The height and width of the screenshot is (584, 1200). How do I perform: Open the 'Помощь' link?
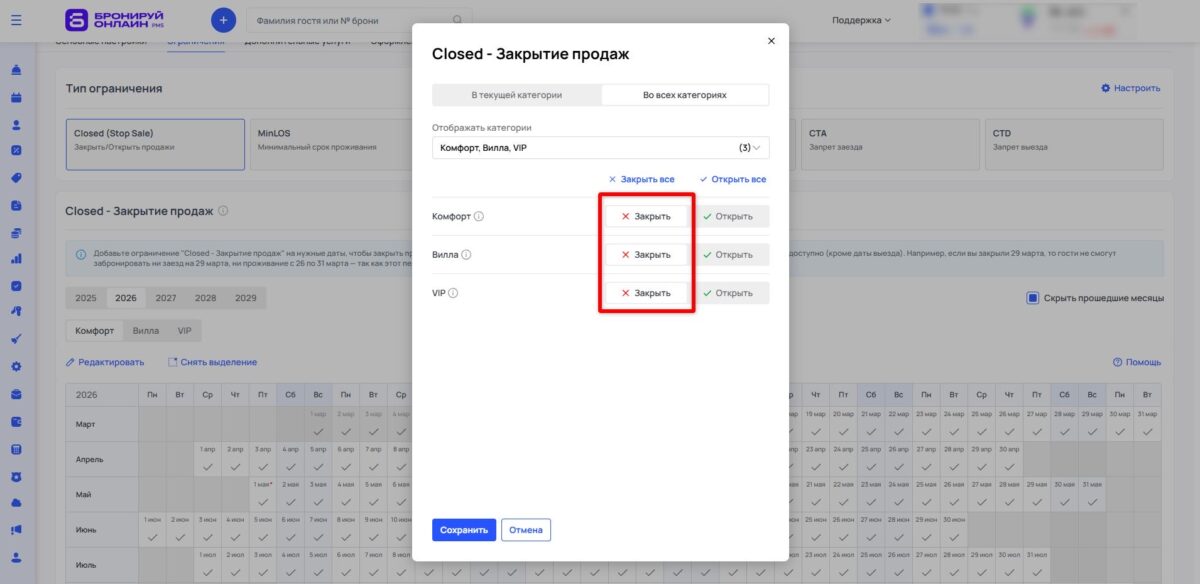tap(1139, 361)
